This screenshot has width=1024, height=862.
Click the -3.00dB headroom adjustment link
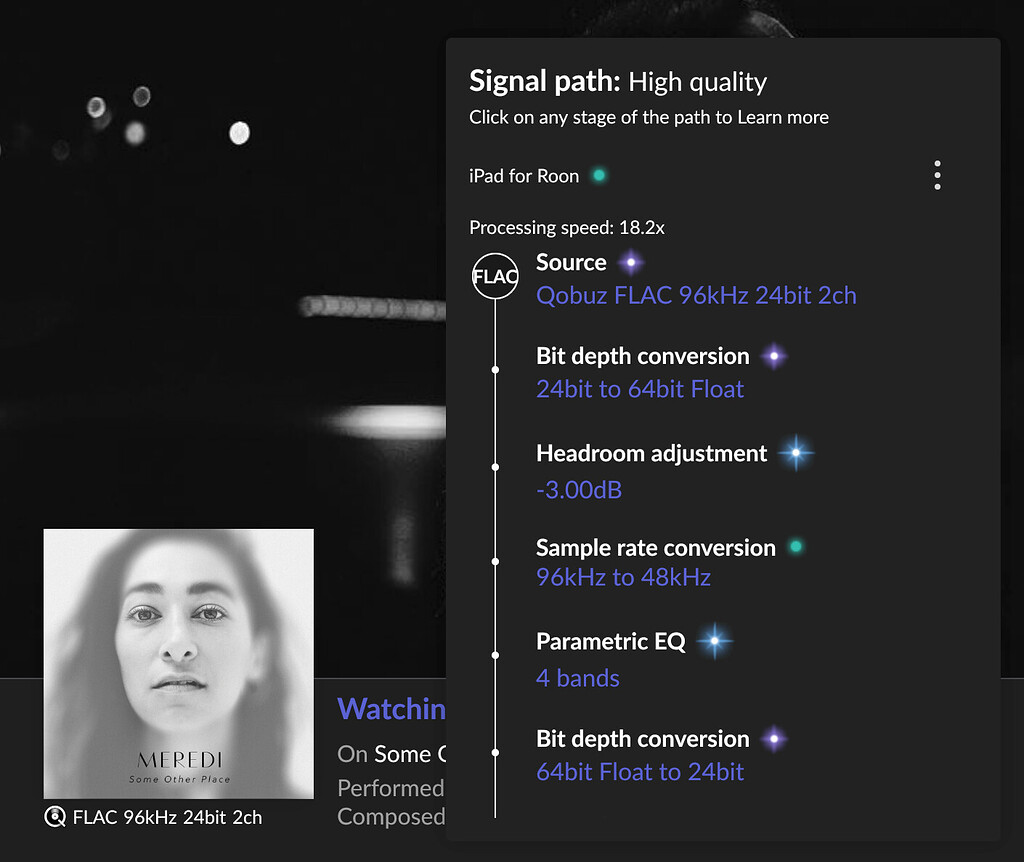pyautogui.click(x=579, y=490)
